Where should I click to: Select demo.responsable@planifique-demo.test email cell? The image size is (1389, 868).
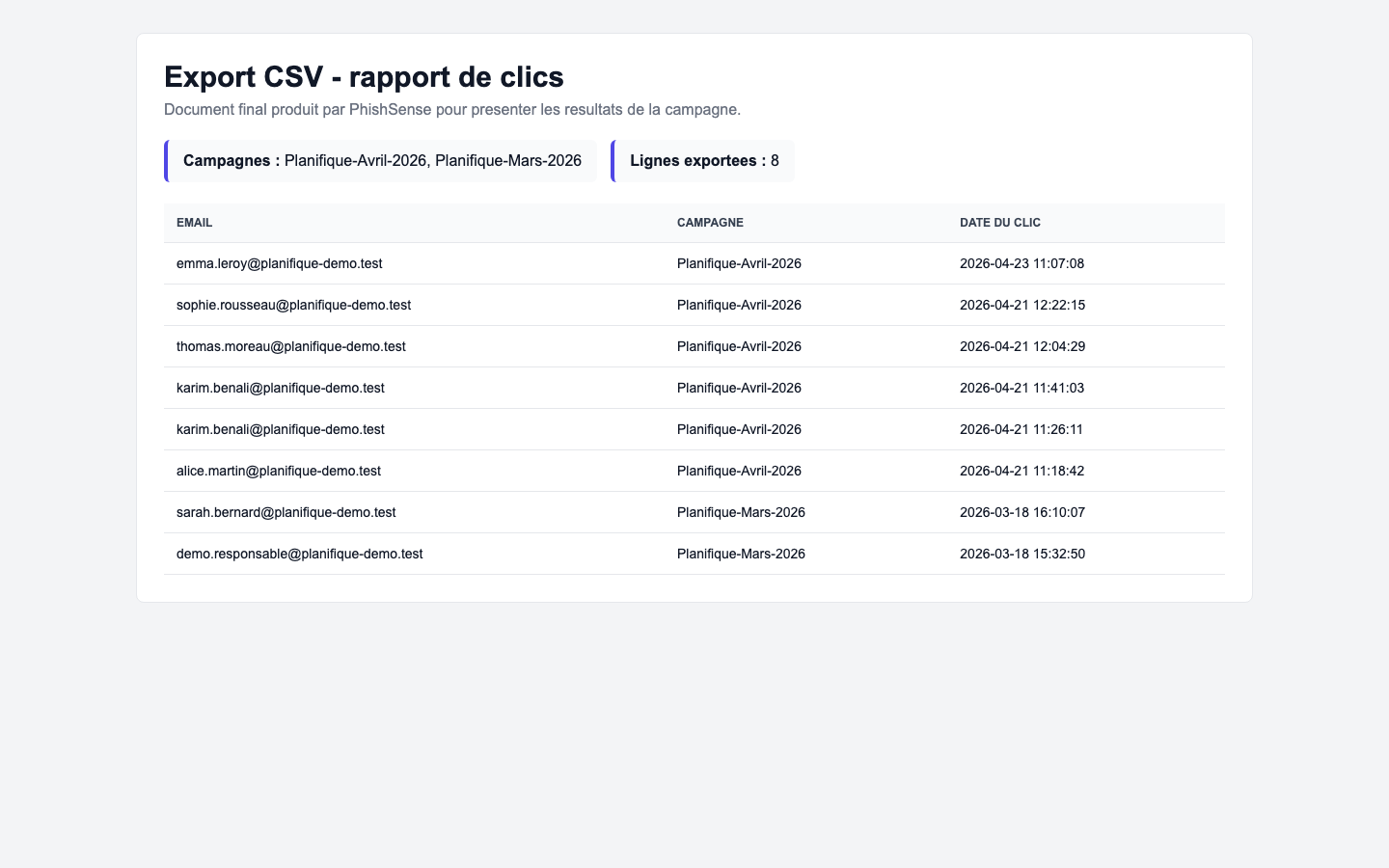point(300,554)
